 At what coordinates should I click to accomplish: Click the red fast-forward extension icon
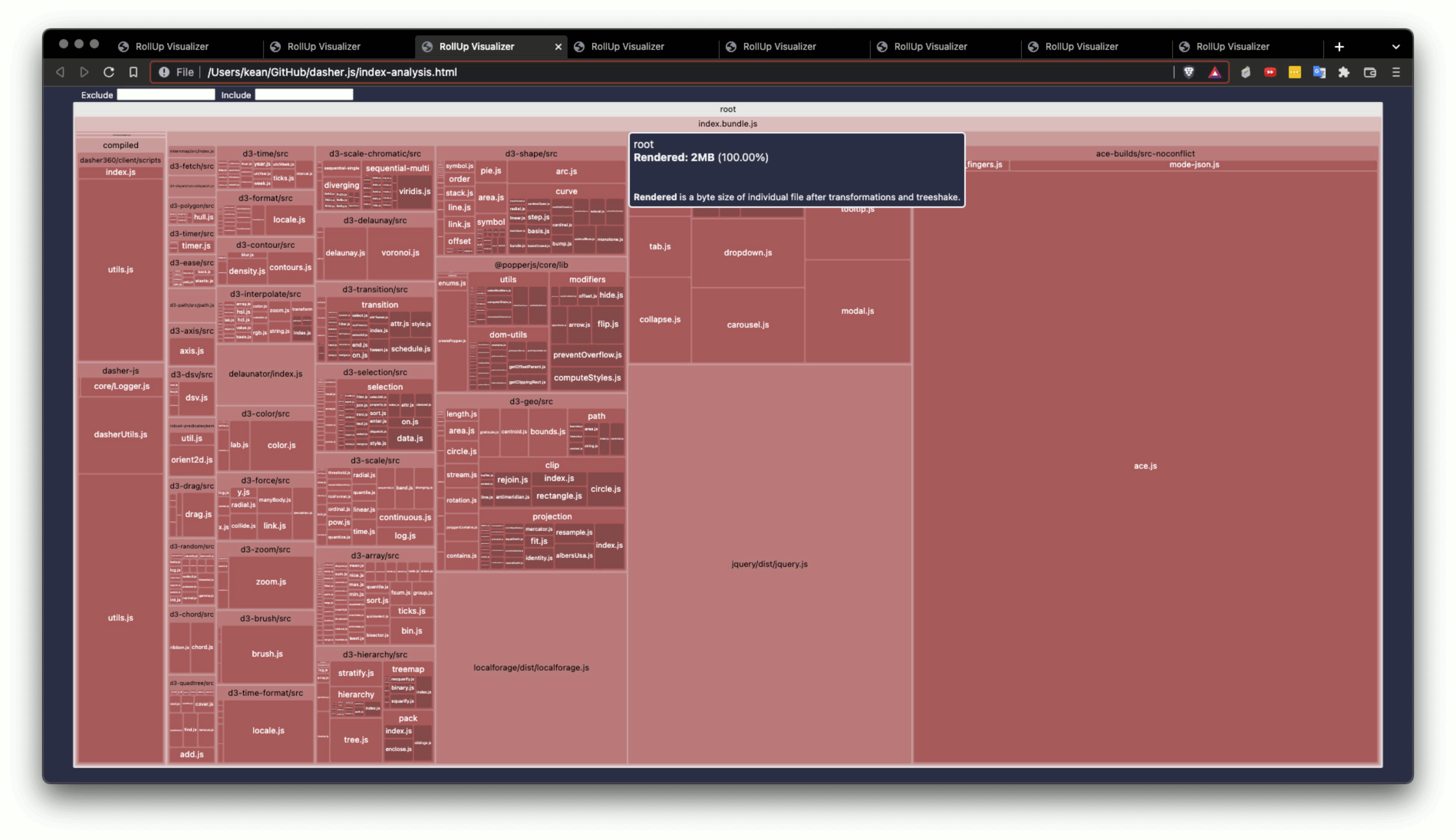click(1270, 72)
